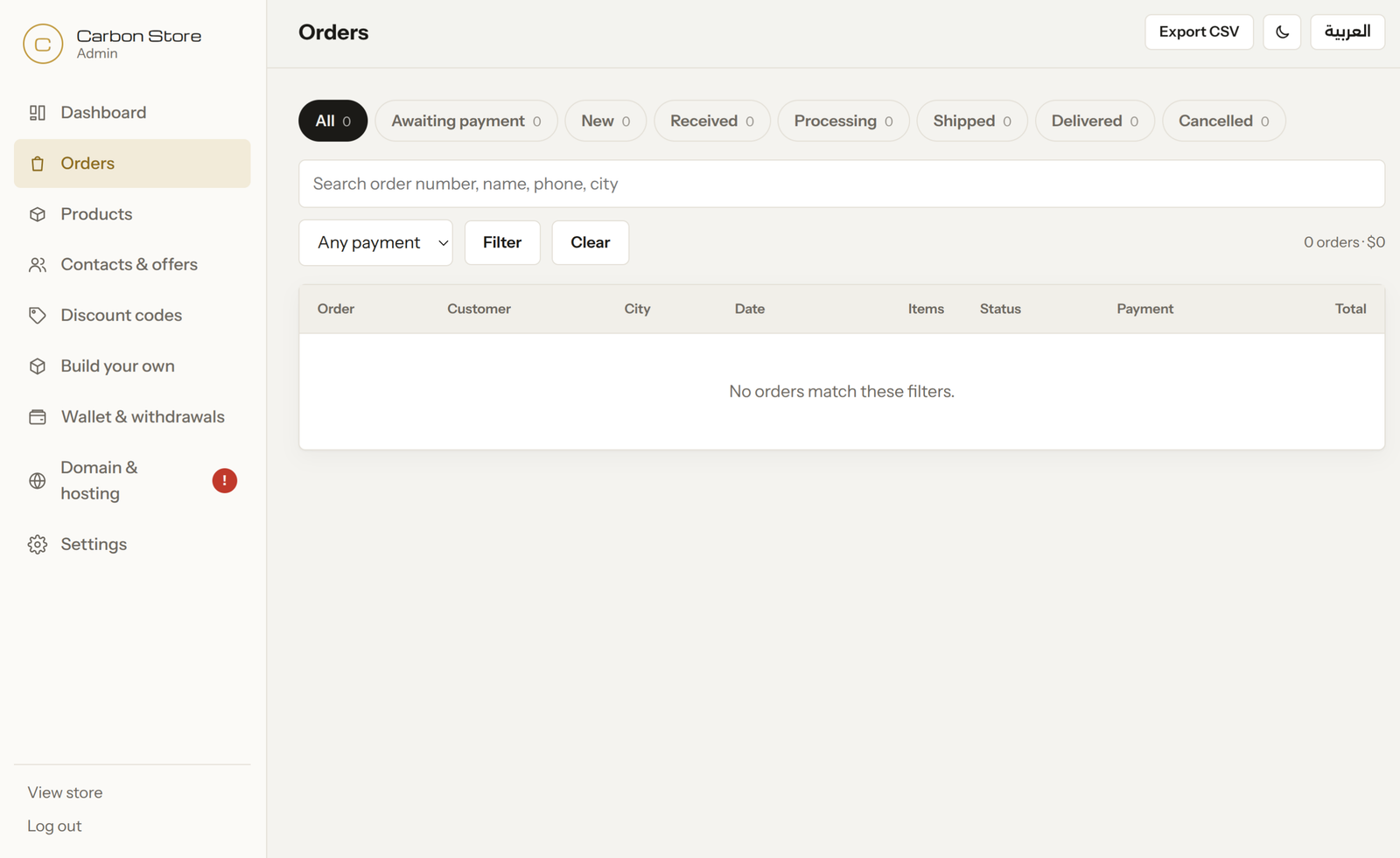Open the Shipped orders tab

(x=972, y=121)
